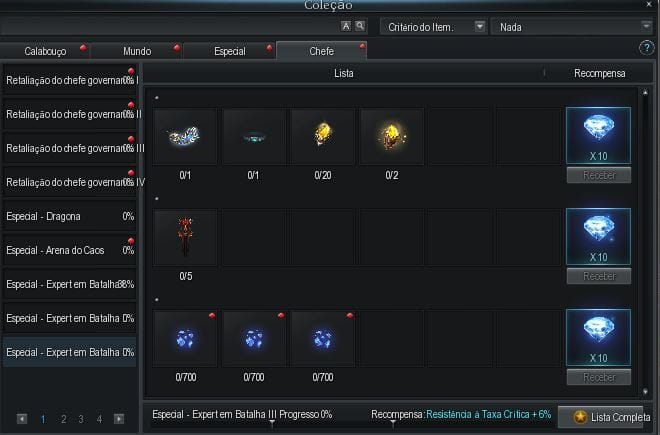Click the red armor item requiring 0/5
Image resolution: width=660 pixels, height=435 pixels.
[186, 237]
